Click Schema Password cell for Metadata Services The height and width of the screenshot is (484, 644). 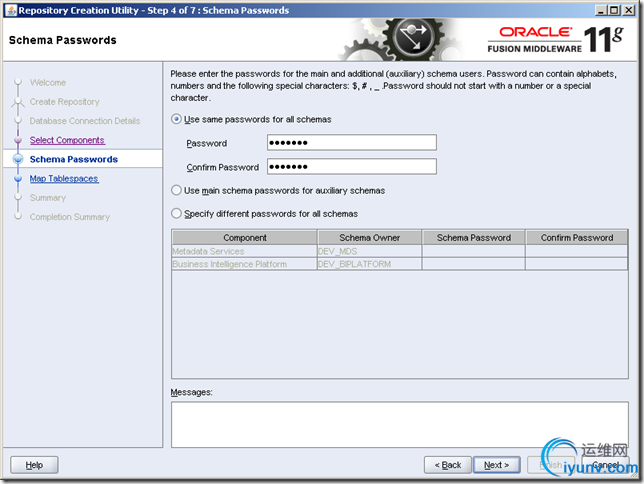474,251
